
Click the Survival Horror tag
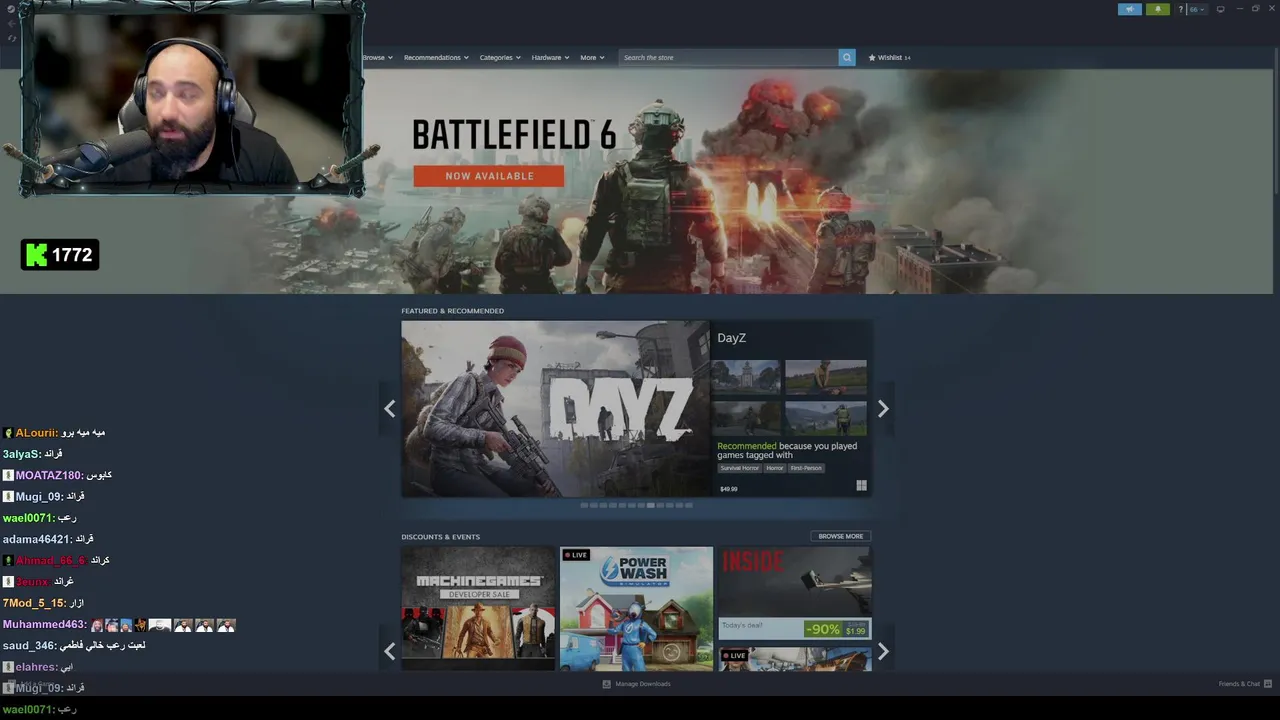(x=740, y=468)
